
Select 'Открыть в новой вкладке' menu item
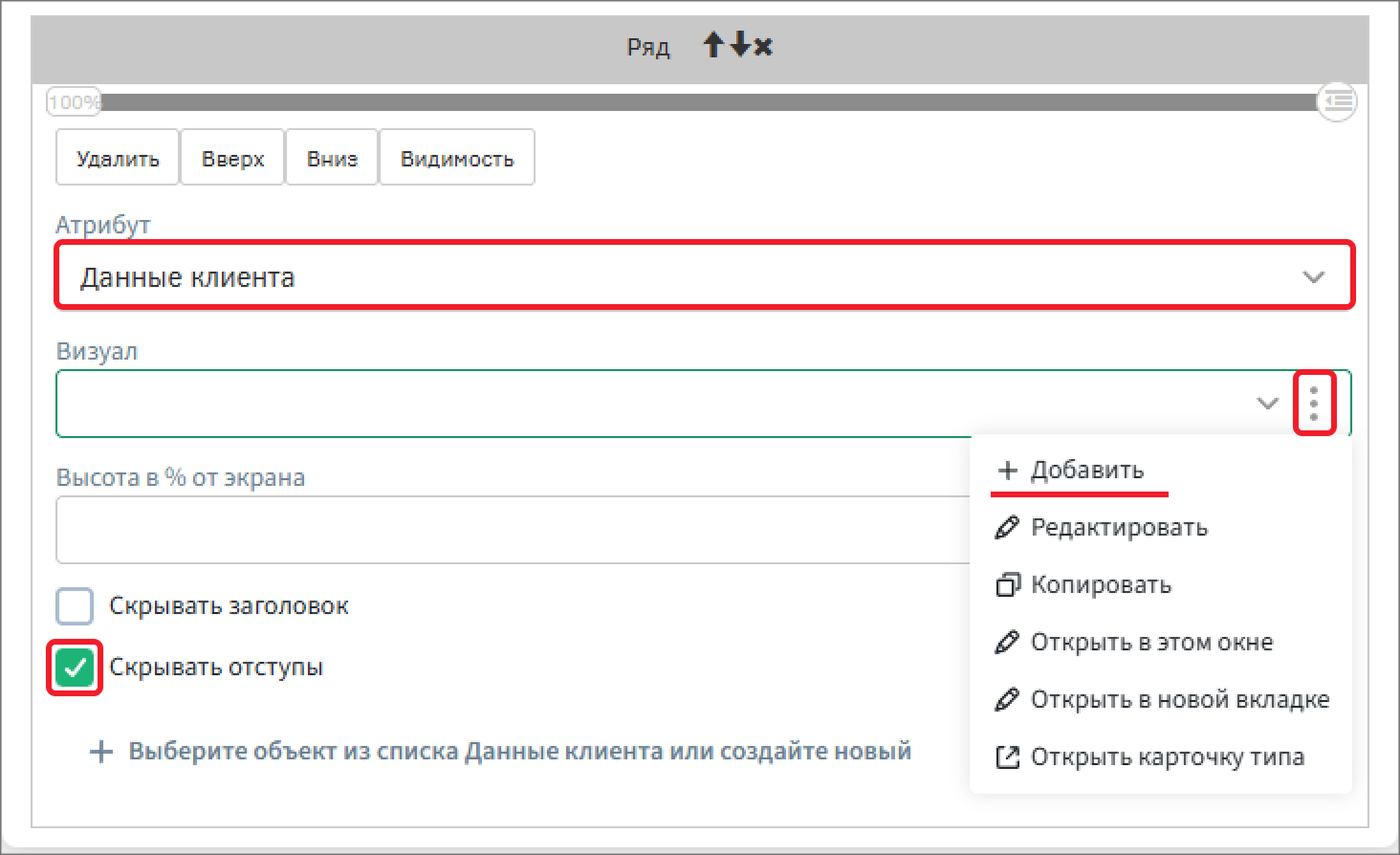tap(1179, 700)
